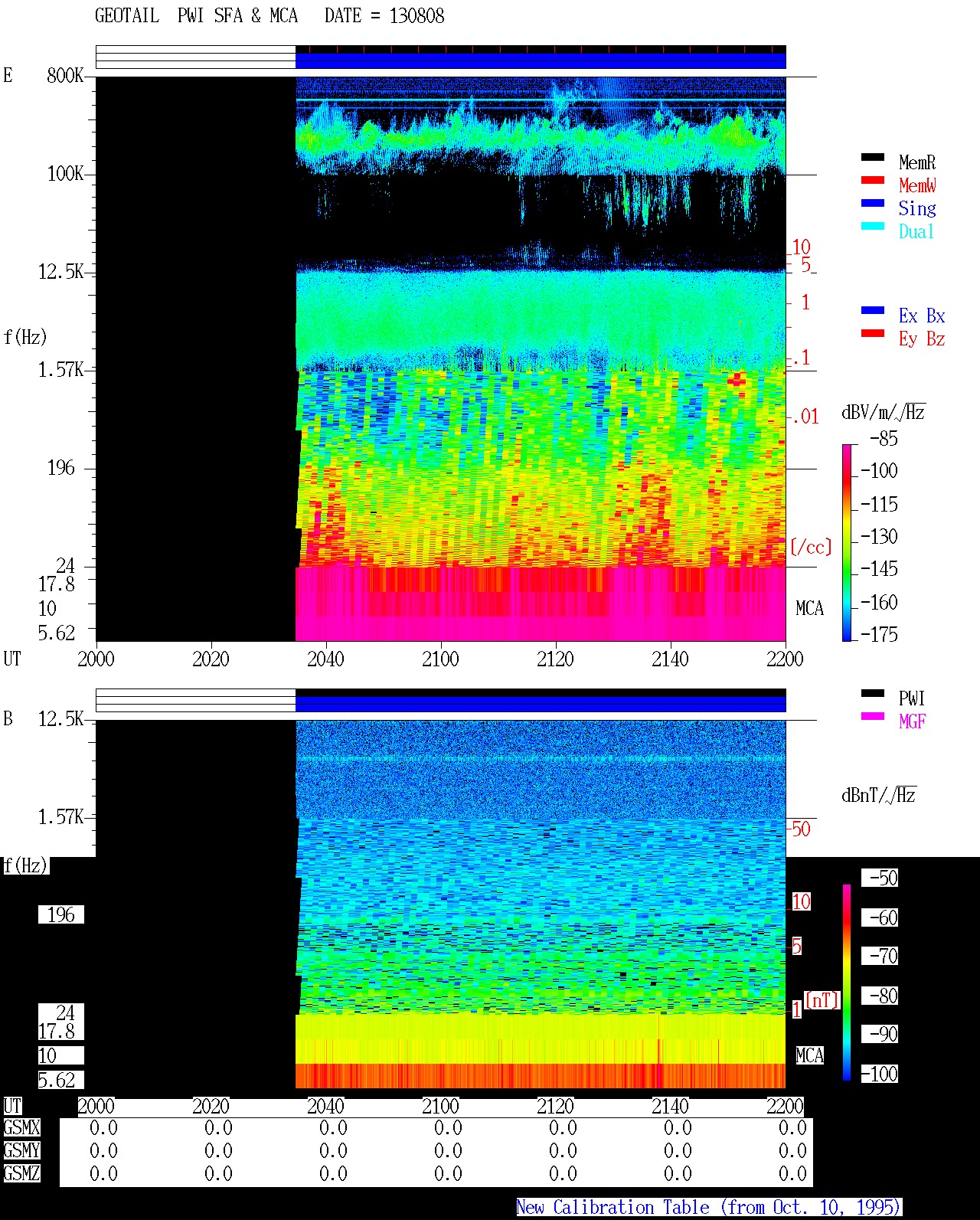The image size is (980, 1220).
Task: Click the blue Sing legend swatch
Action: [873, 203]
